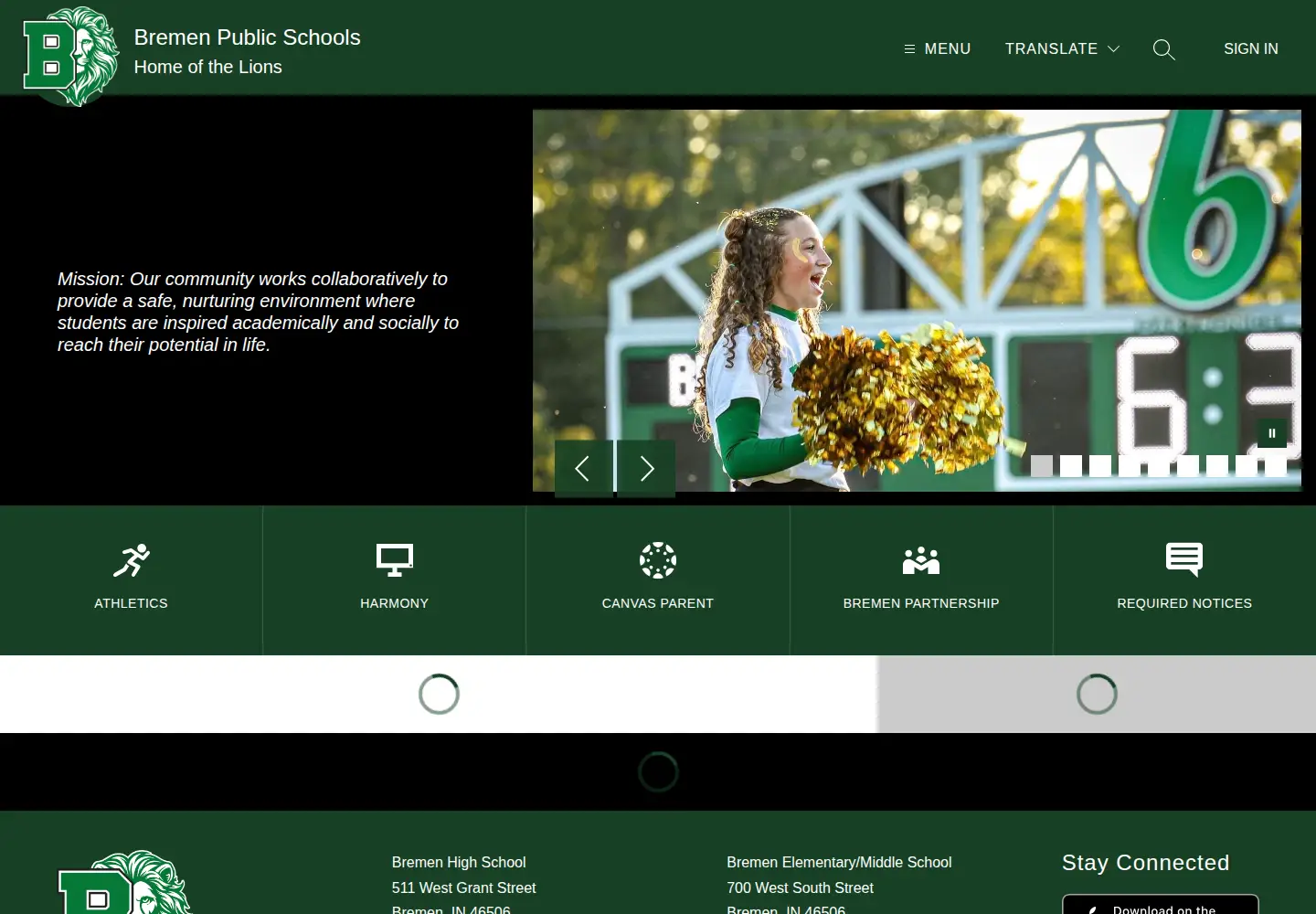The width and height of the screenshot is (1316, 914).
Task: Select the second slide indicator square
Action: (1071, 466)
